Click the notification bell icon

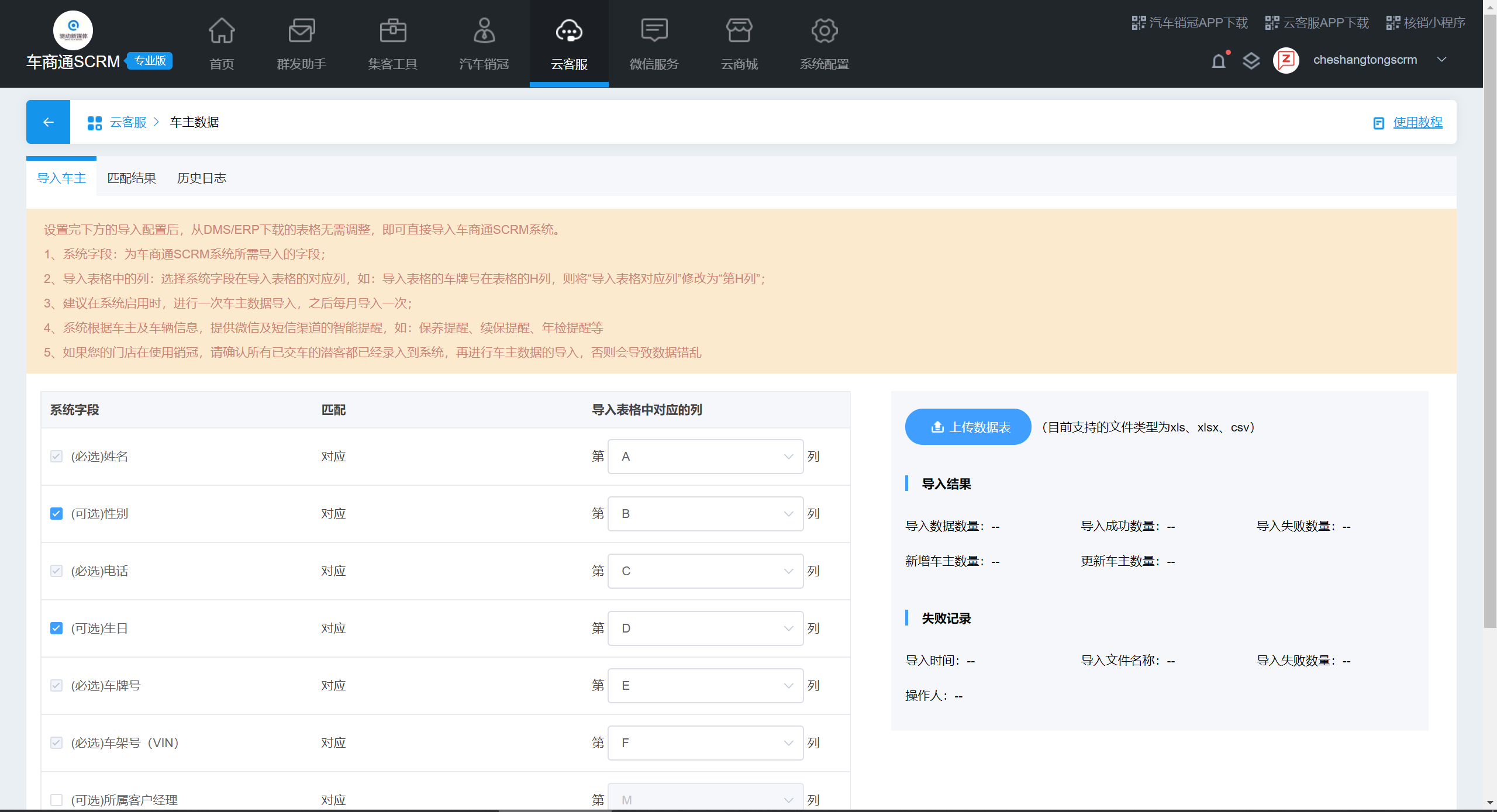coord(1219,61)
